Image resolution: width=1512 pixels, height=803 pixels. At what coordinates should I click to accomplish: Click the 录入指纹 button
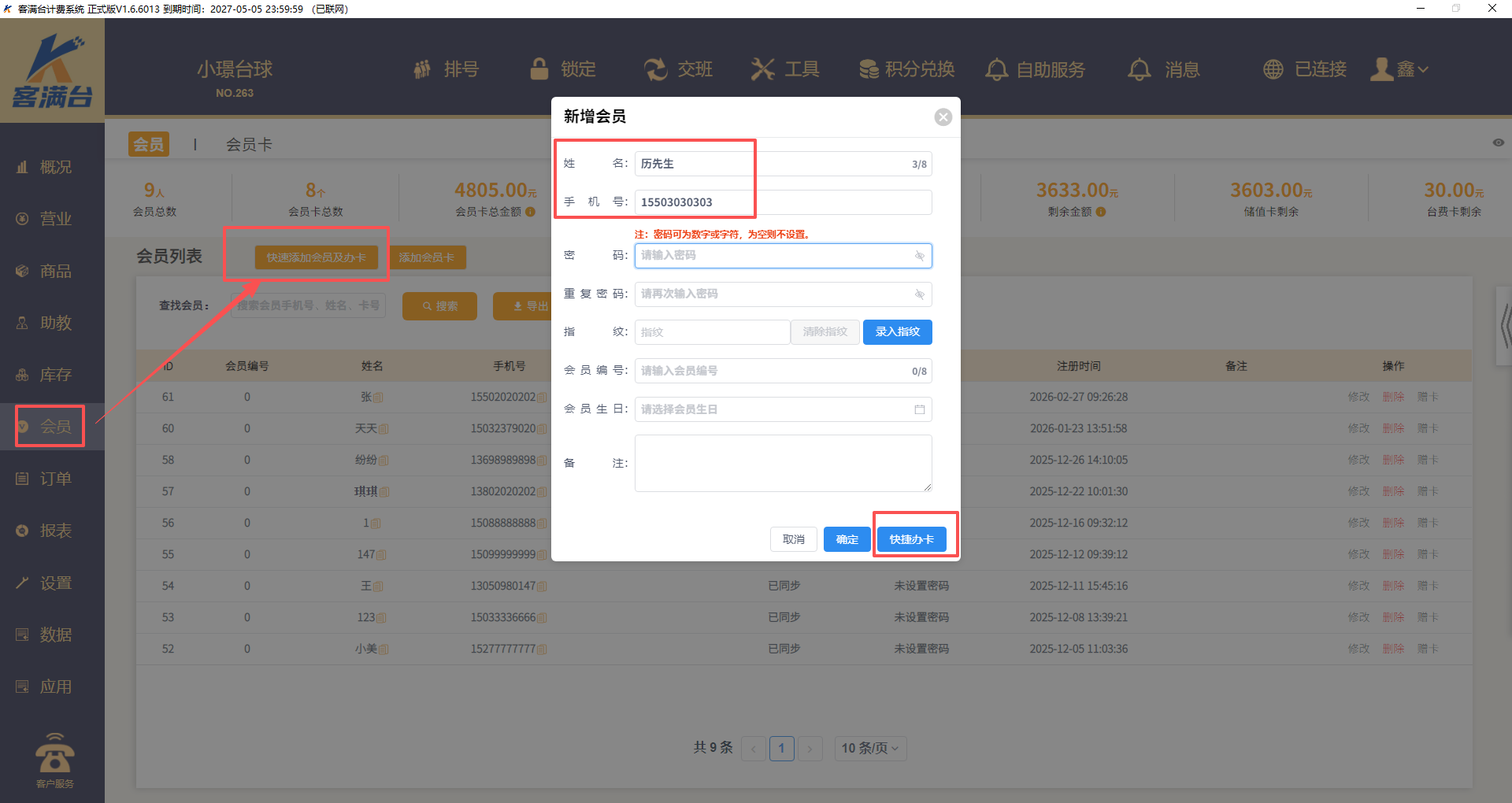(x=897, y=332)
